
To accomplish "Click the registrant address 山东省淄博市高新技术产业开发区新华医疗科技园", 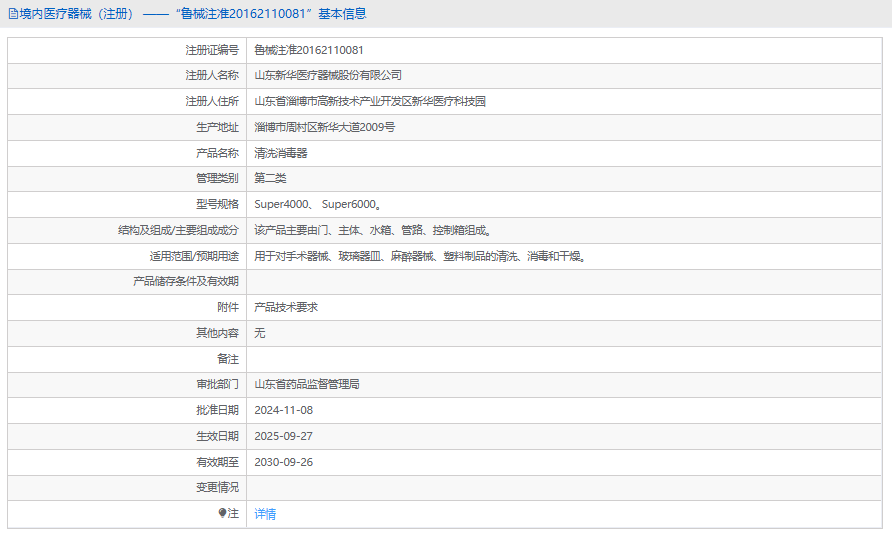I will tap(370, 101).
